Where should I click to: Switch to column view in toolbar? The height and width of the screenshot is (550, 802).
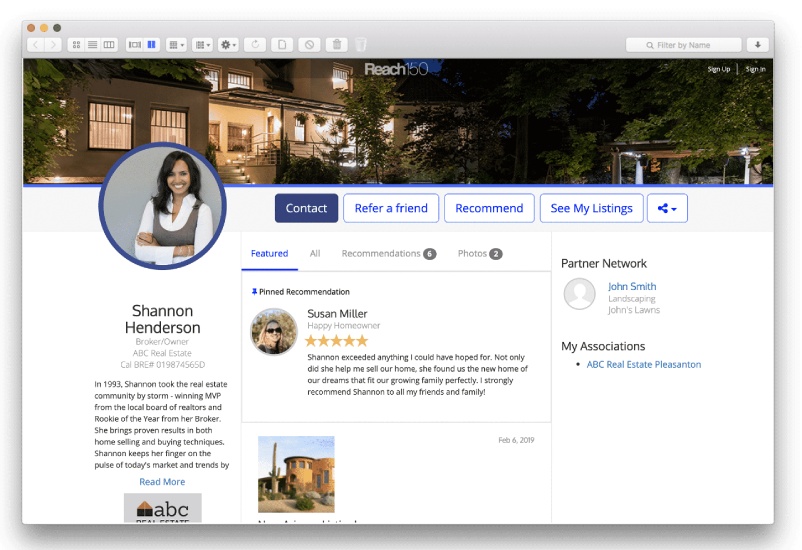pyautogui.click(x=109, y=45)
